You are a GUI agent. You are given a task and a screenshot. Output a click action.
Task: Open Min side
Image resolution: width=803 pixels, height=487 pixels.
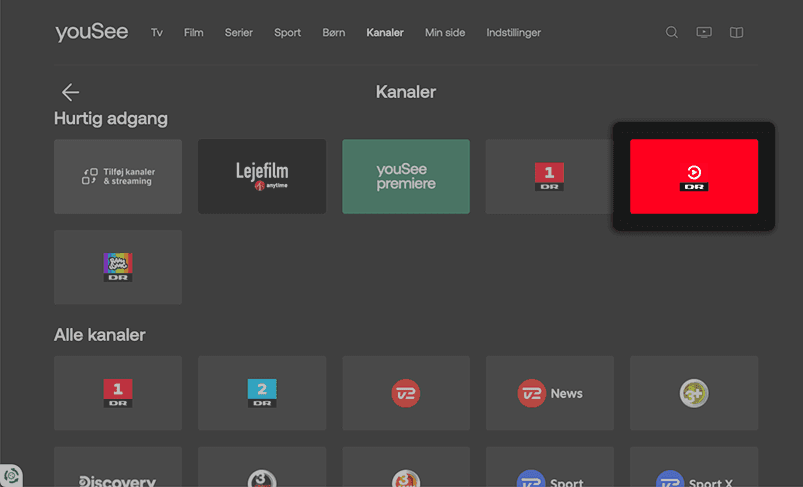click(445, 33)
